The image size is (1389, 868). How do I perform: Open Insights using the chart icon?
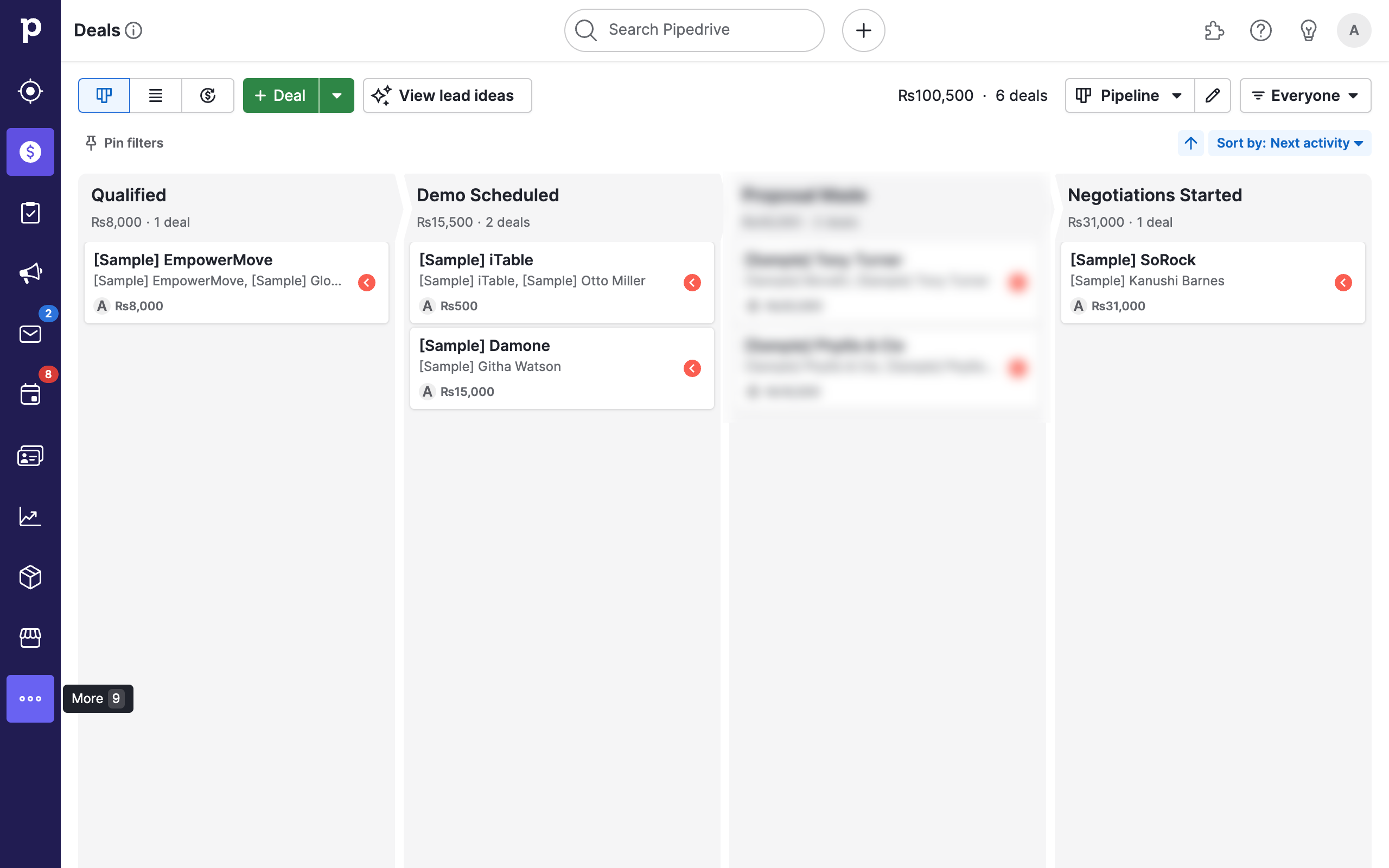(x=30, y=516)
